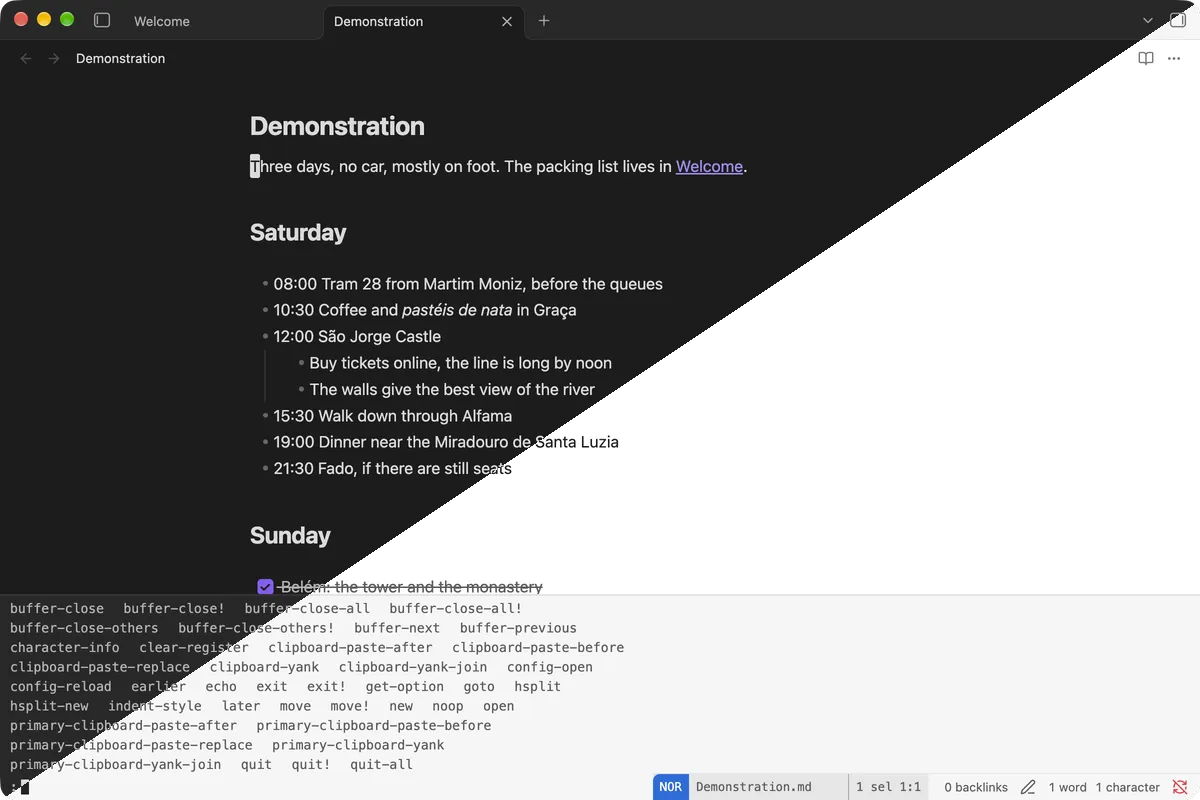Navigate forward with the right arrow
The width and height of the screenshot is (1200, 800).
pyautogui.click(x=54, y=59)
